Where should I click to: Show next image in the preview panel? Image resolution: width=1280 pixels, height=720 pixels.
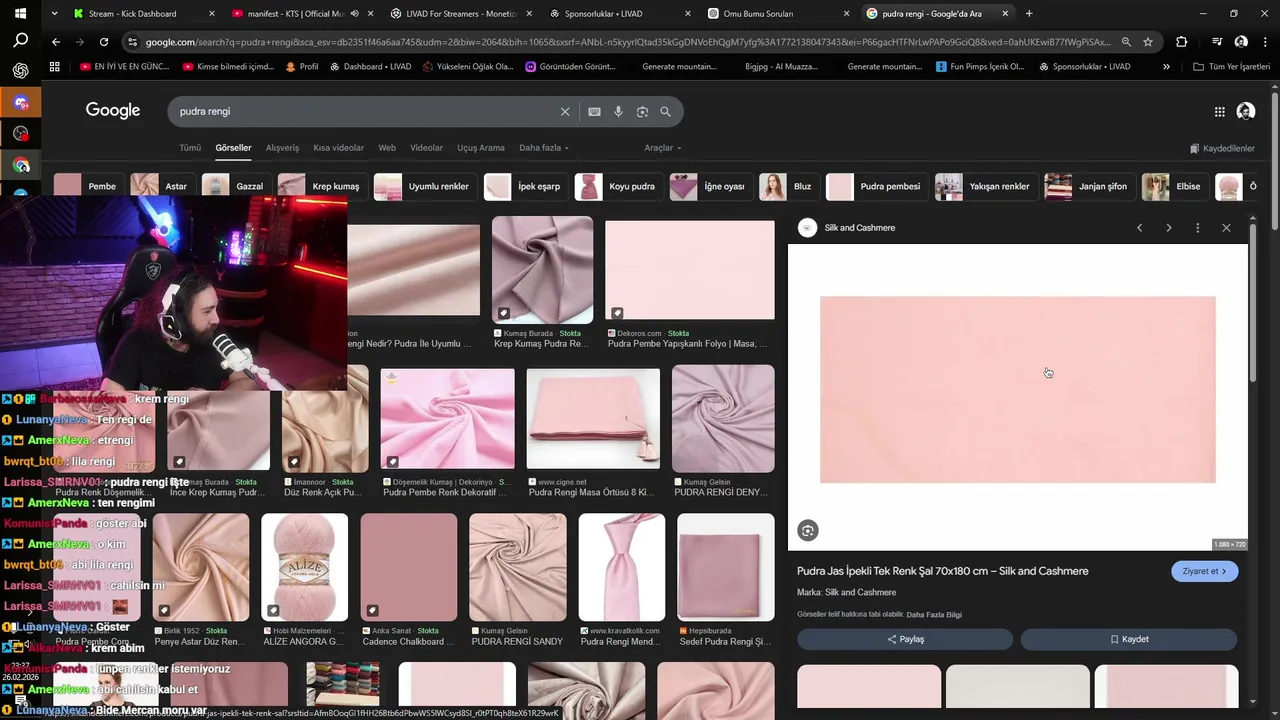(1168, 228)
